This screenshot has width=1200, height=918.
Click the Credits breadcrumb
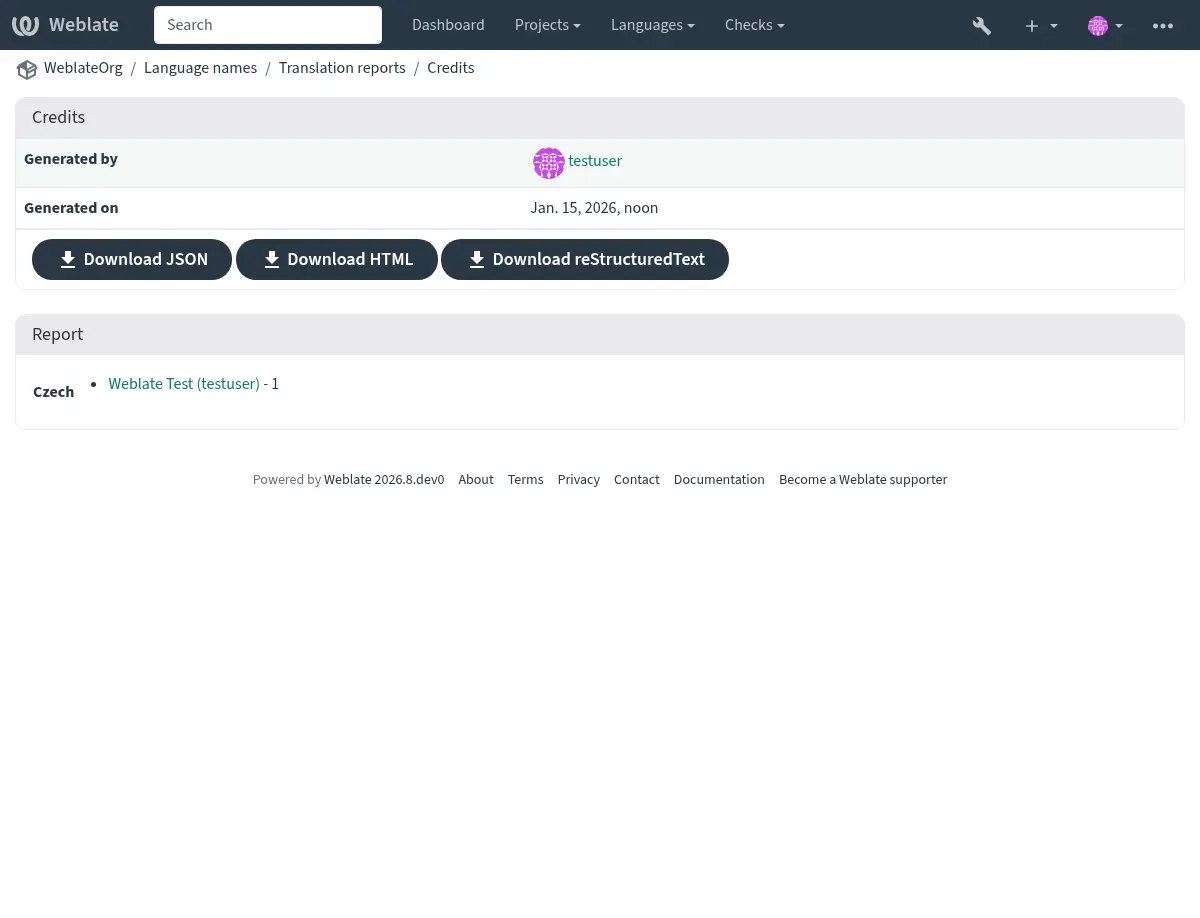(451, 68)
